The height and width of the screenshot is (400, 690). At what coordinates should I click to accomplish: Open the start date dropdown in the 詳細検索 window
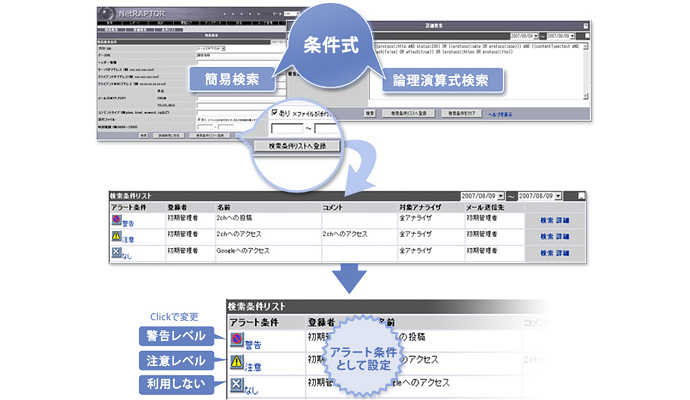tap(536, 36)
